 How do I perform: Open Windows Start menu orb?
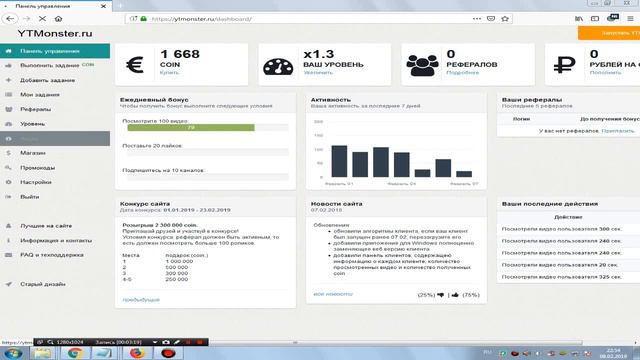tap(13, 353)
